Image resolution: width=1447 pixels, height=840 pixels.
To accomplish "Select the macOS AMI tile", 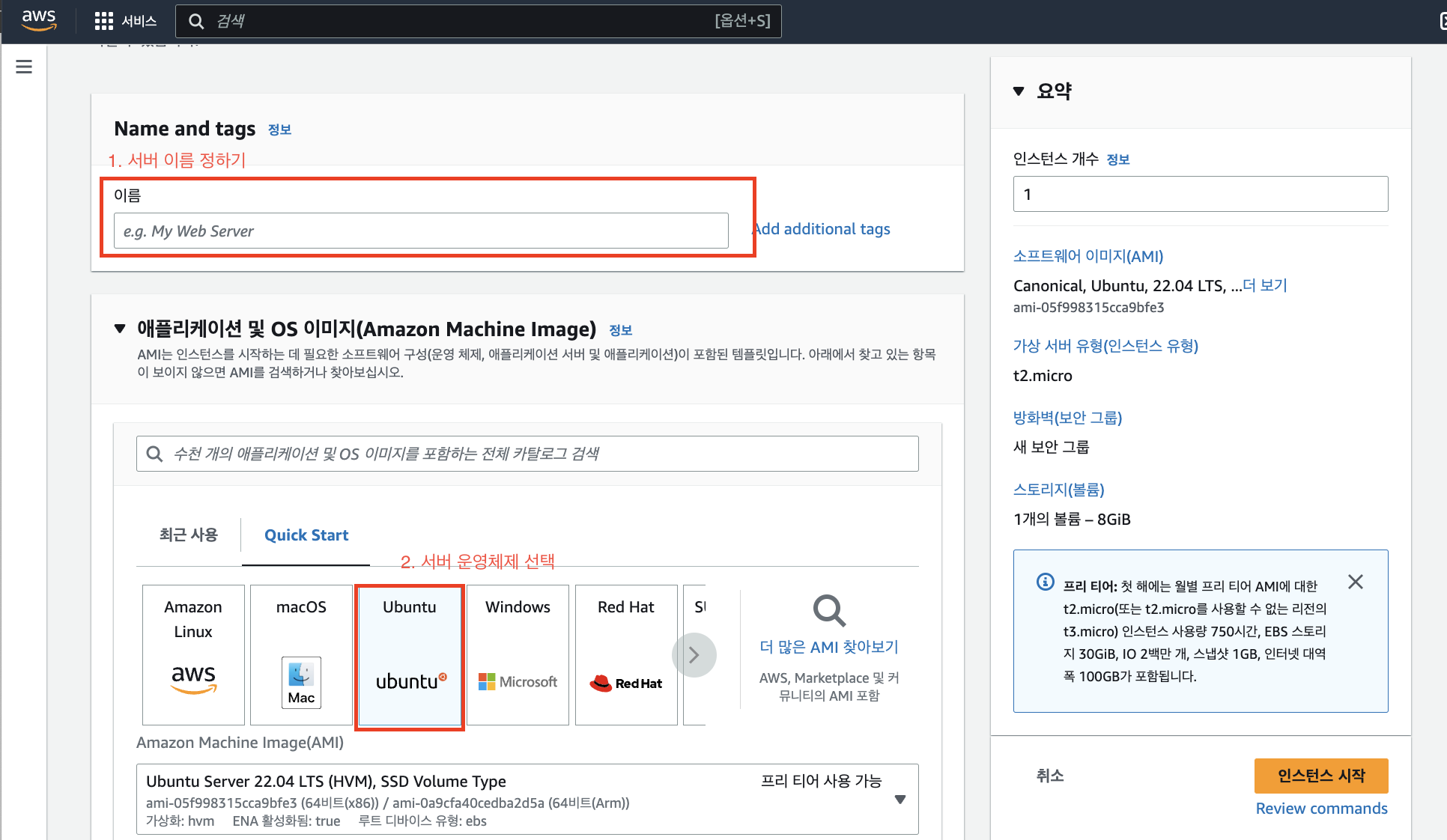I will click(301, 654).
